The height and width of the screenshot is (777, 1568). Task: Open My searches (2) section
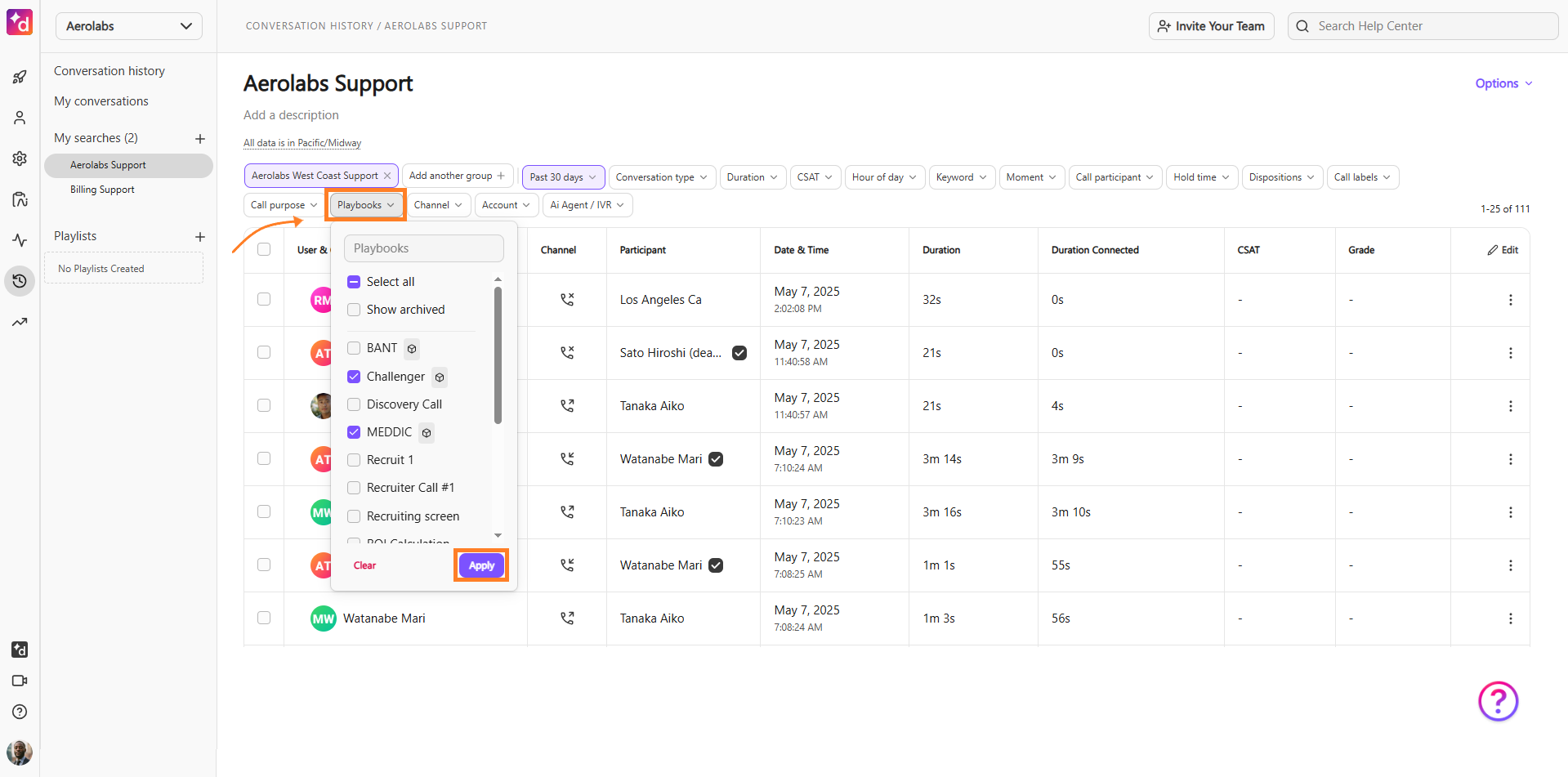96,138
